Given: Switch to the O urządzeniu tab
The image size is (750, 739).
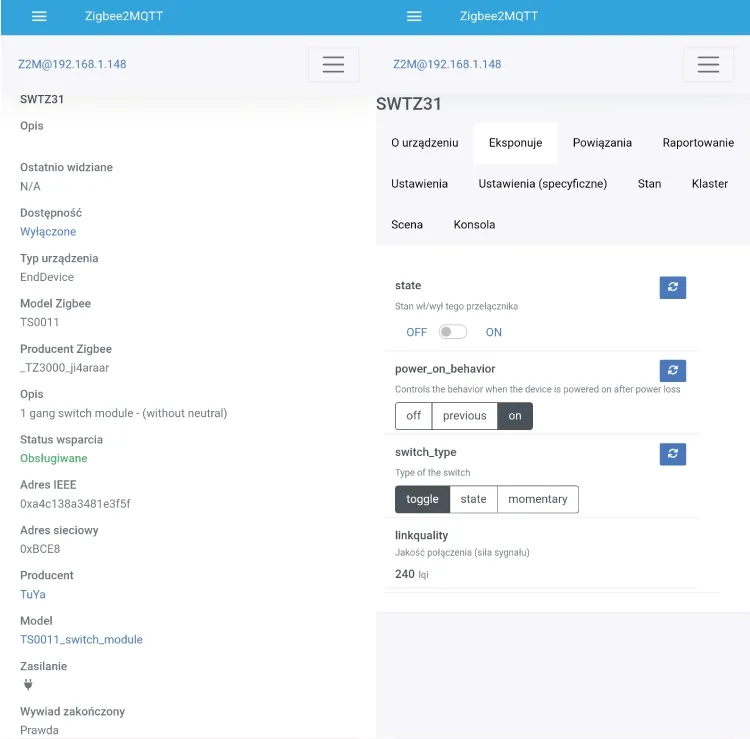Looking at the screenshot, I should [x=425, y=143].
